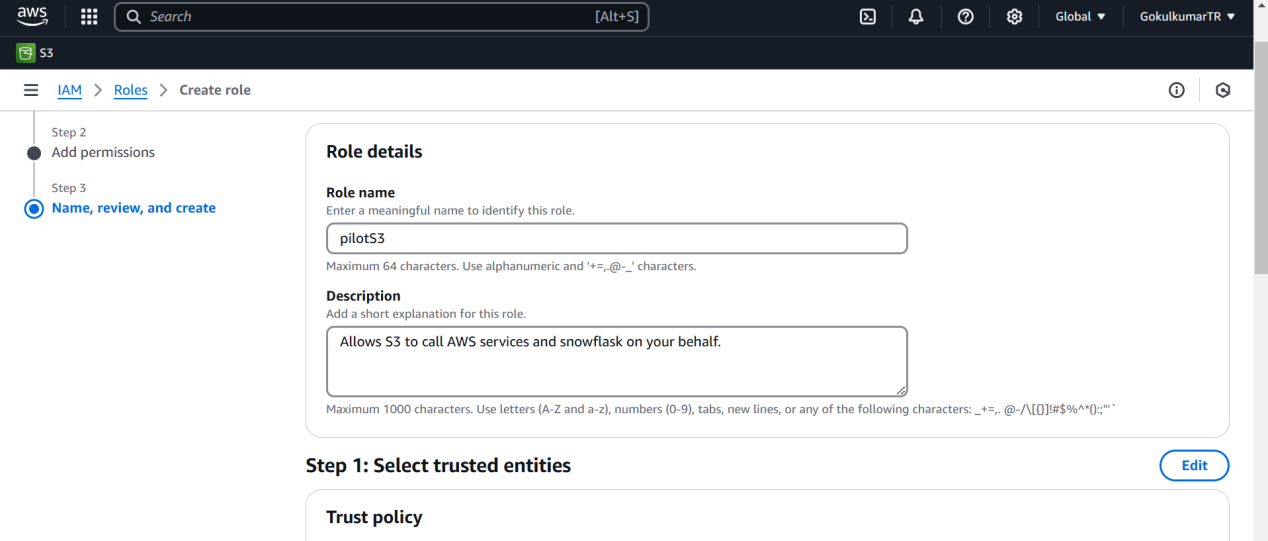Screen dimensions: 1268x541
Task: Focus the top Search bar
Action: [x=381, y=17]
